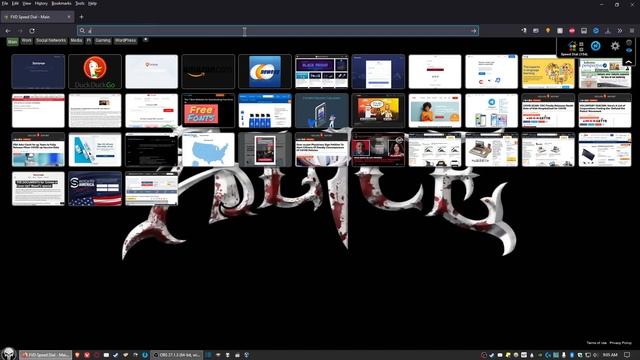Open the yellow language learning dial
Viewport: 640px width, 360px height.
(x=548, y=71)
